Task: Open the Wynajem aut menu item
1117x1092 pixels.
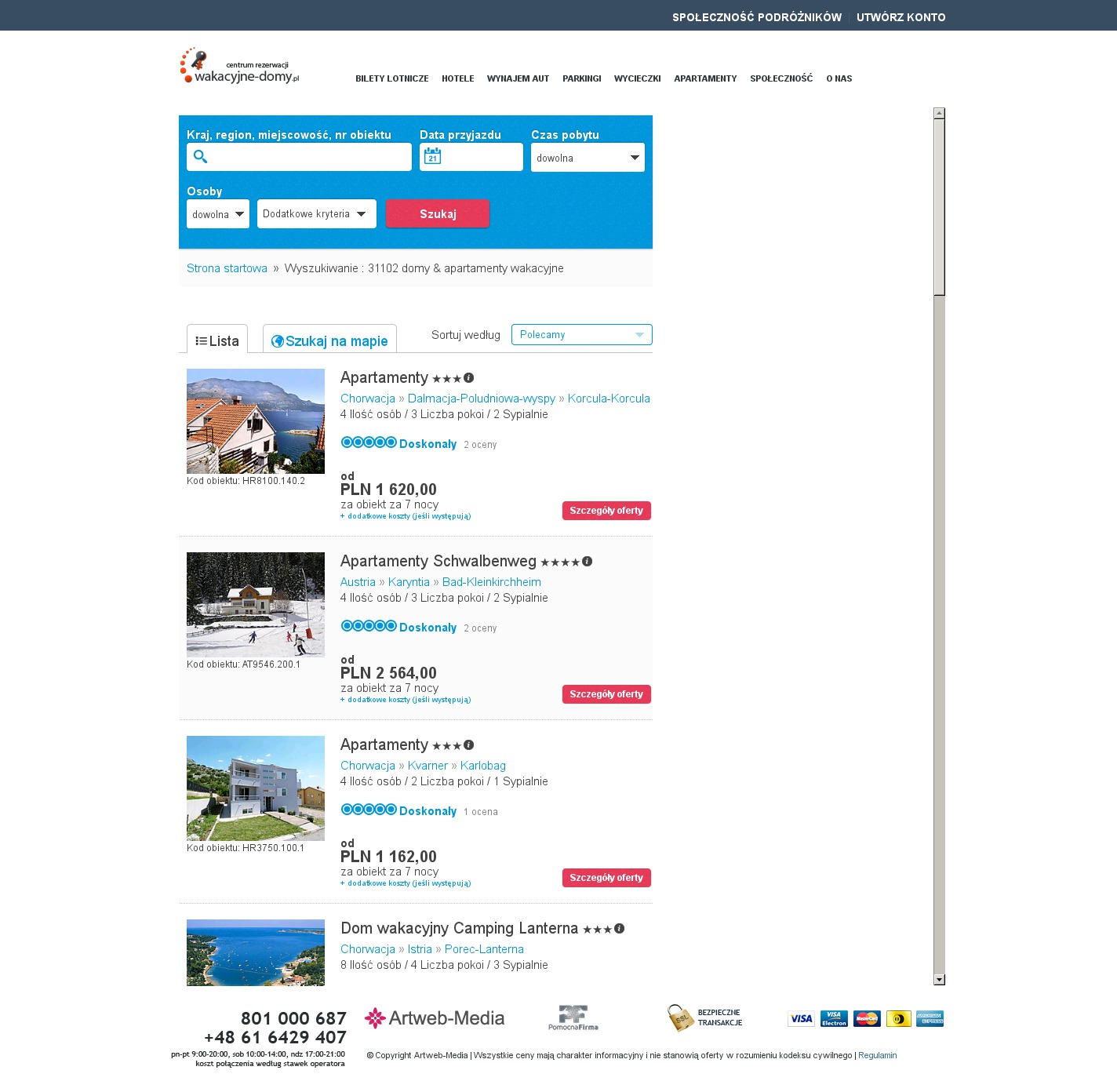Action: click(x=518, y=78)
